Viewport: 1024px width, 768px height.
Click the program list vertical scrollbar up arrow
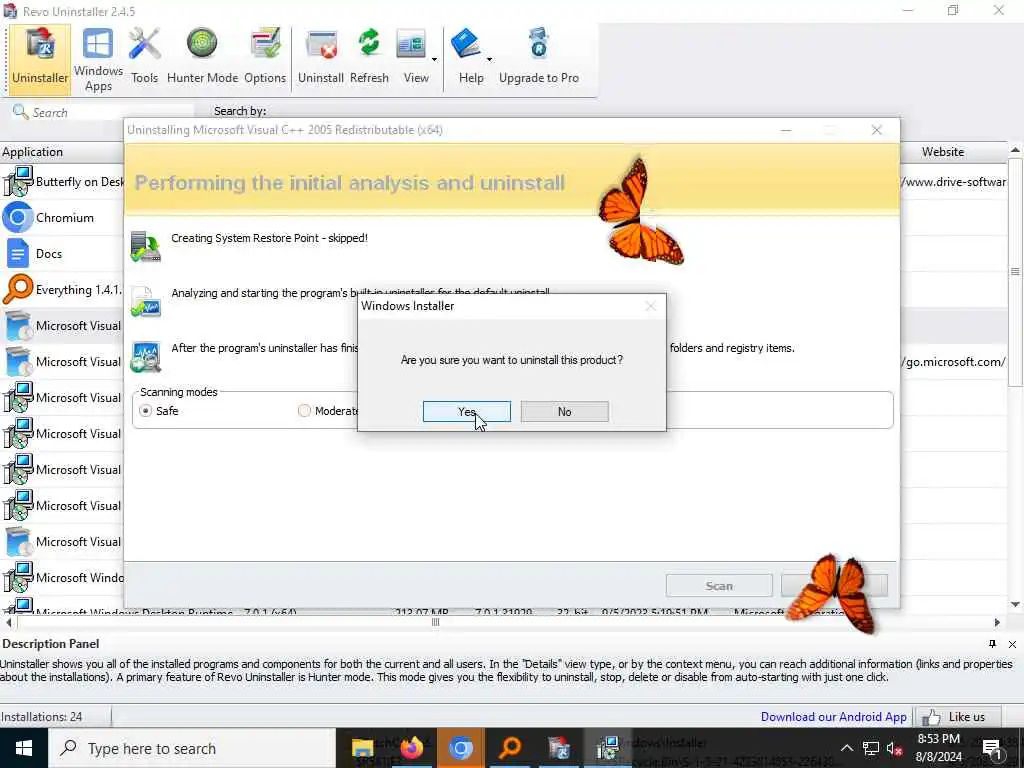(x=1016, y=150)
